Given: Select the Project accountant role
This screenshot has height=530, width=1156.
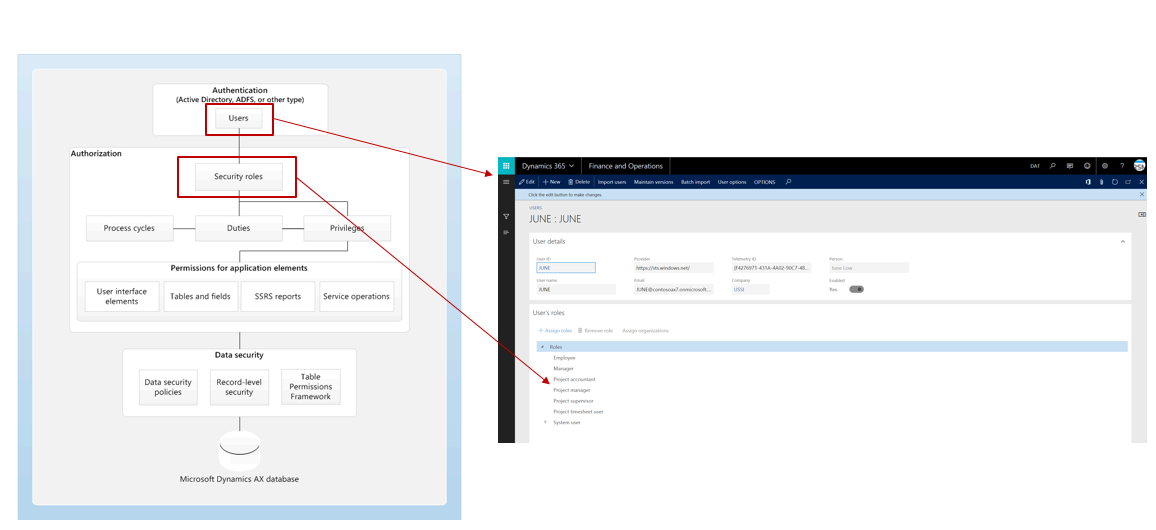Looking at the screenshot, I should pyautogui.click(x=574, y=379).
